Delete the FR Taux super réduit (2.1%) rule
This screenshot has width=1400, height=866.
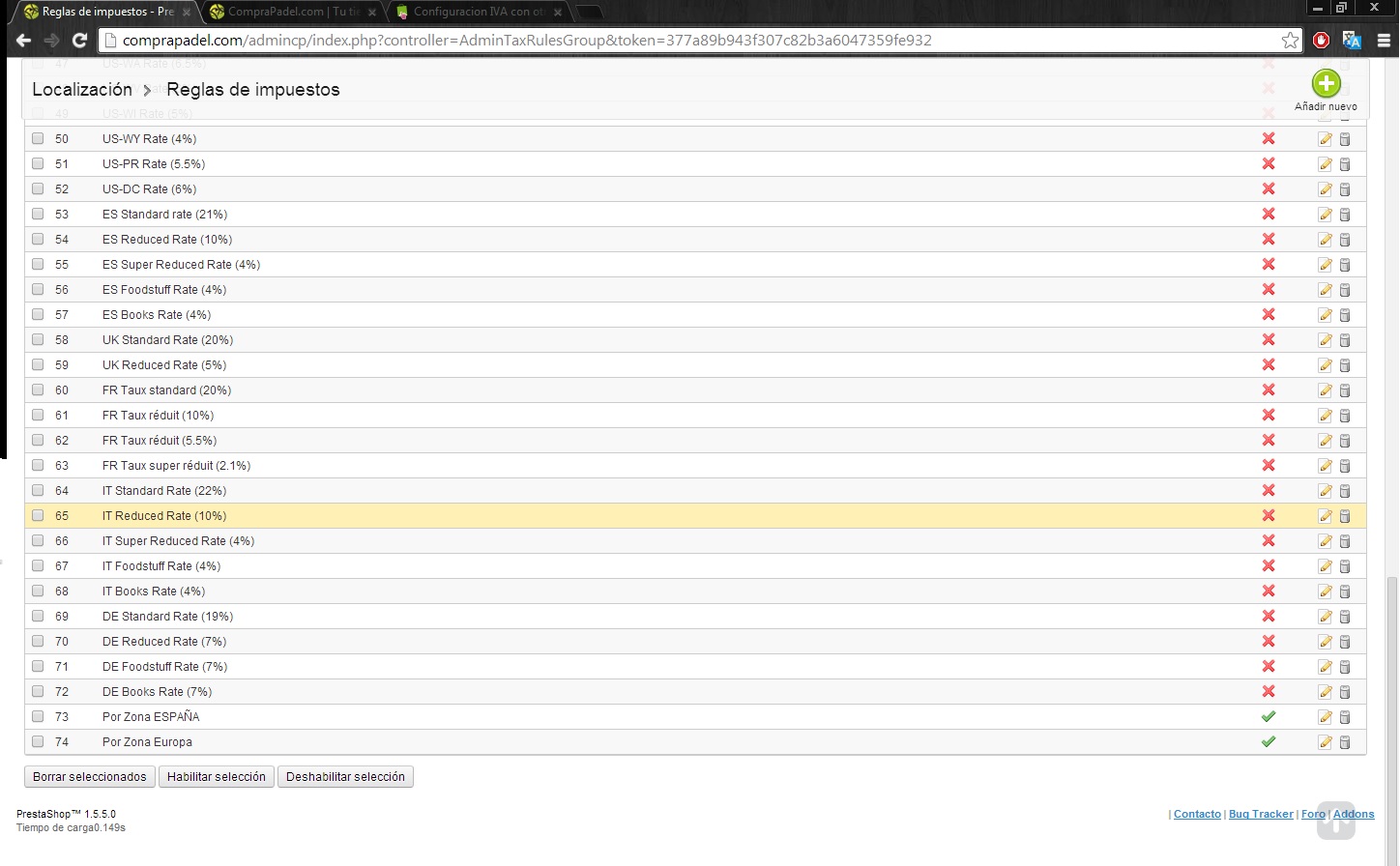[1345, 466]
